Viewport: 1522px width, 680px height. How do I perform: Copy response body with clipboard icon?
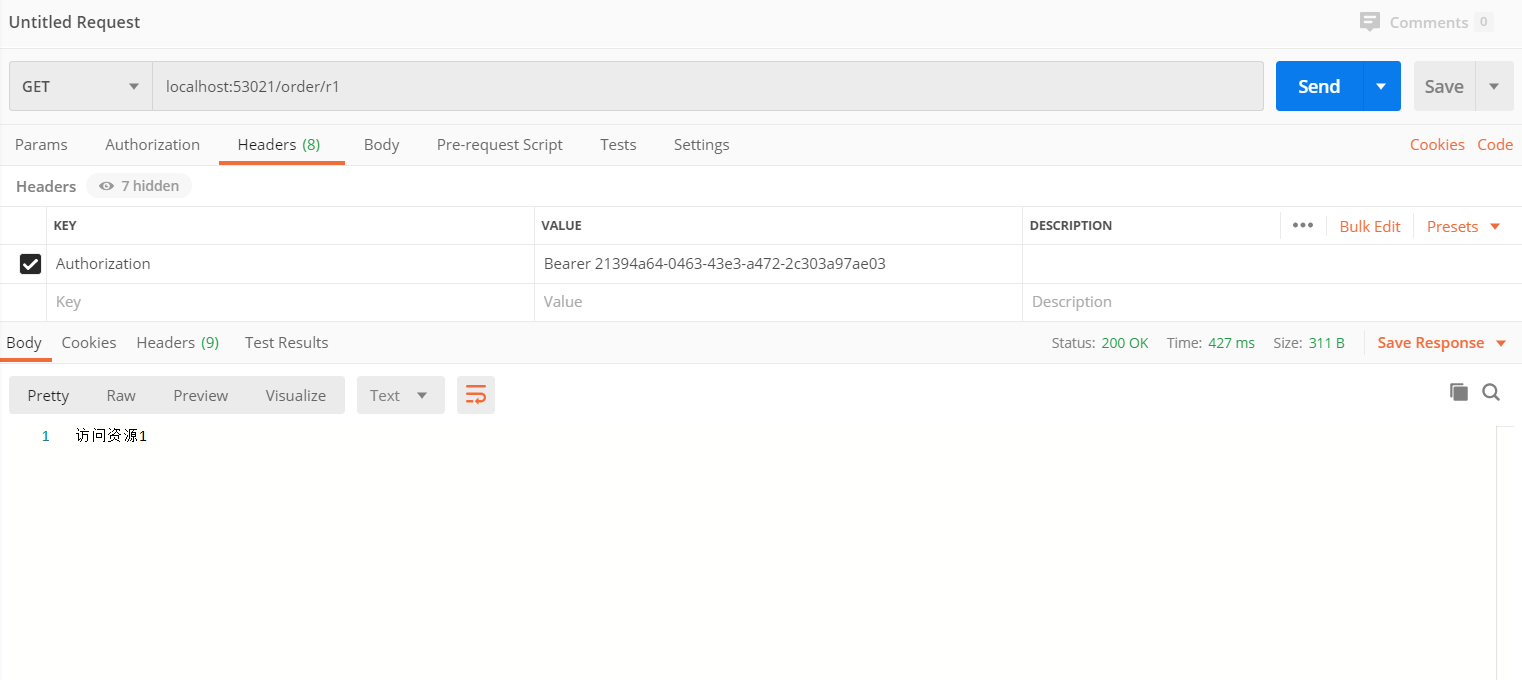coord(1459,392)
